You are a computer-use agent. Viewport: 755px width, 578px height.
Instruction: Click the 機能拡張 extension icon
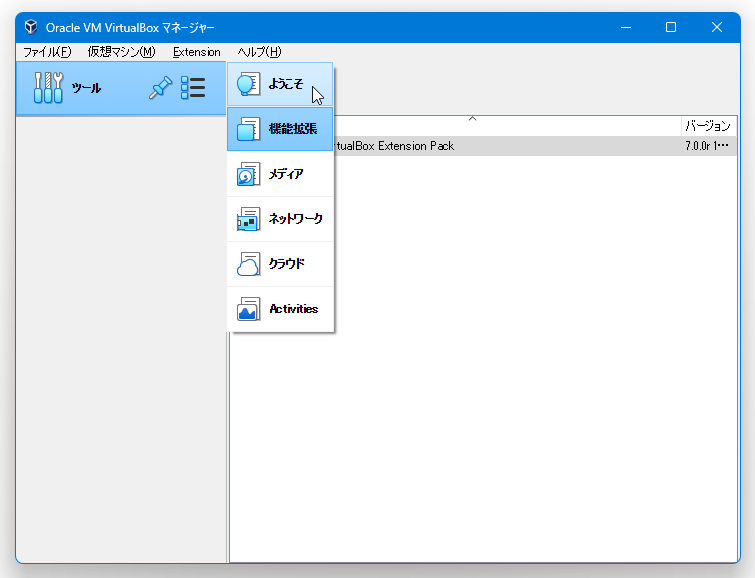pyautogui.click(x=248, y=129)
